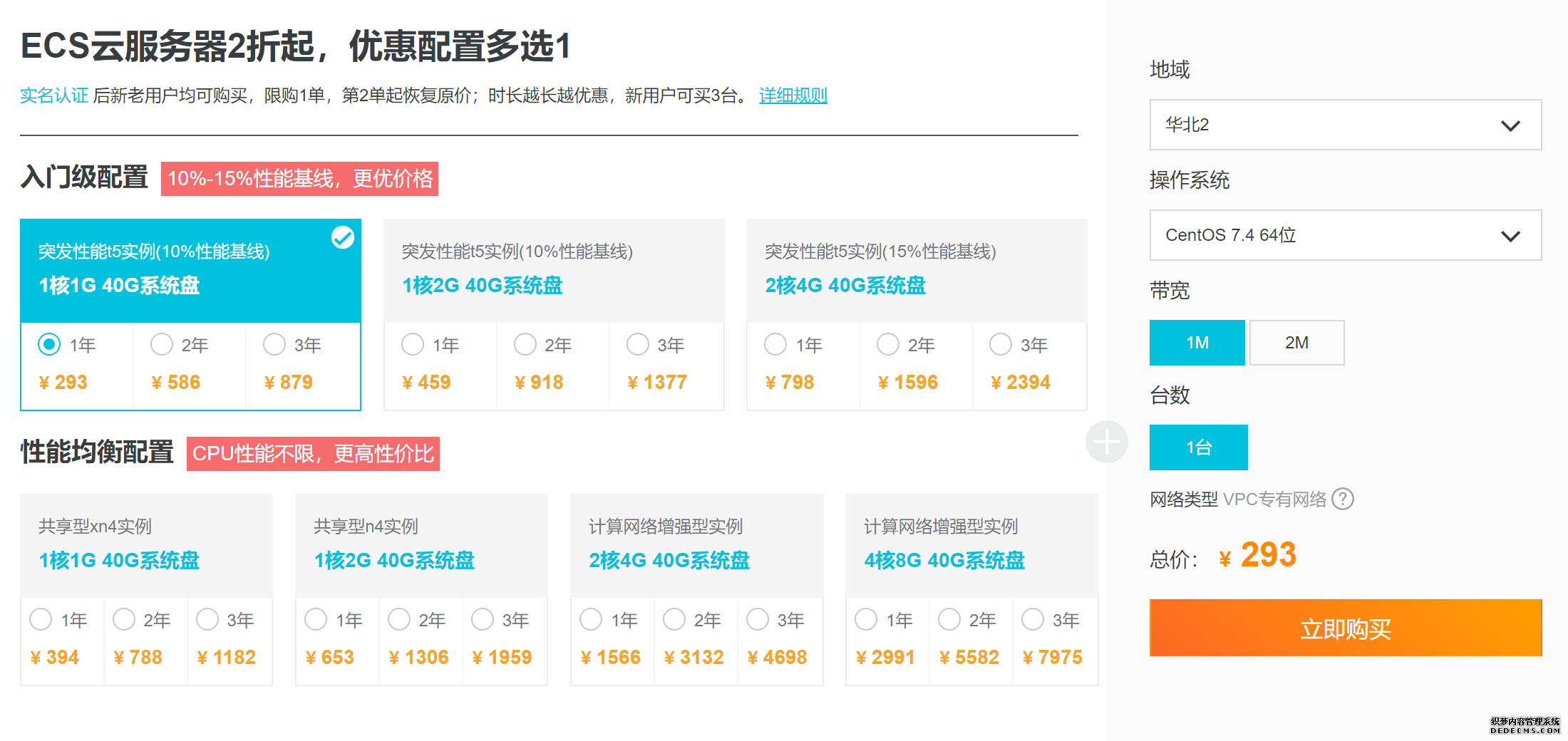The height and width of the screenshot is (741, 1568).
Task: Select the 1台 quantity option
Action: click(x=1198, y=447)
